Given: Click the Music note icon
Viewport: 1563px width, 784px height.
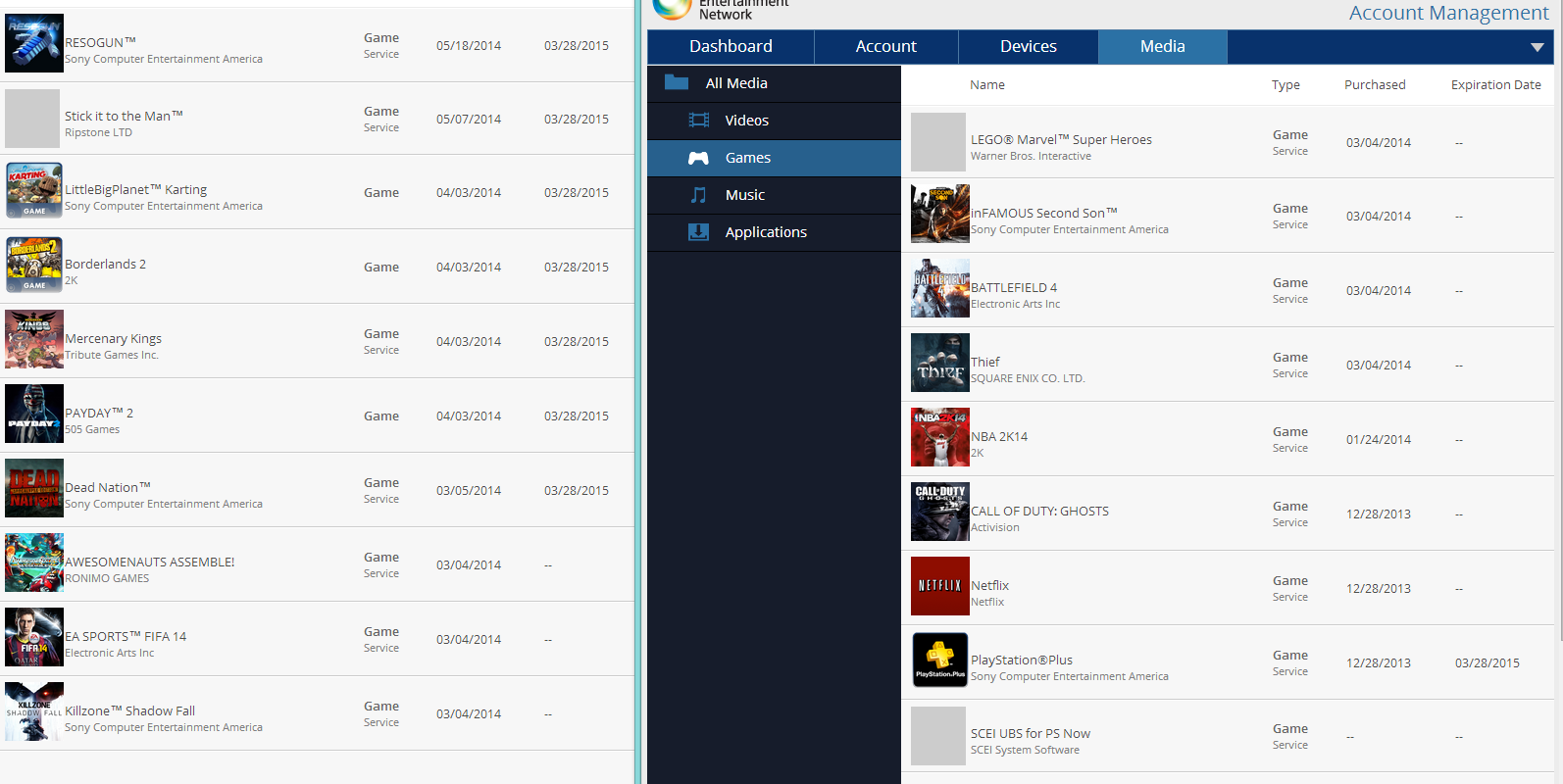Looking at the screenshot, I should point(698,195).
